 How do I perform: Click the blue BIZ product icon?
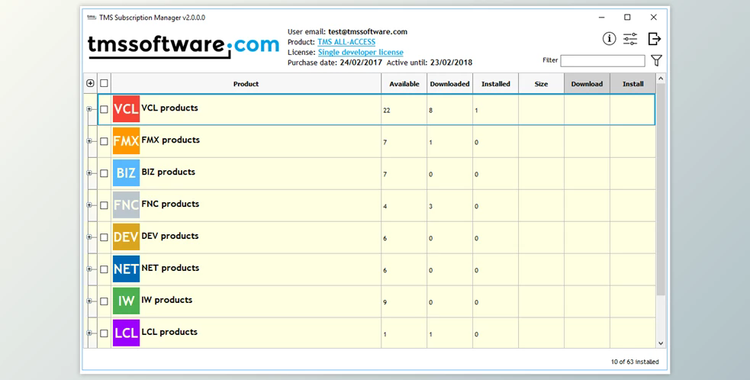[x=126, y=173]
